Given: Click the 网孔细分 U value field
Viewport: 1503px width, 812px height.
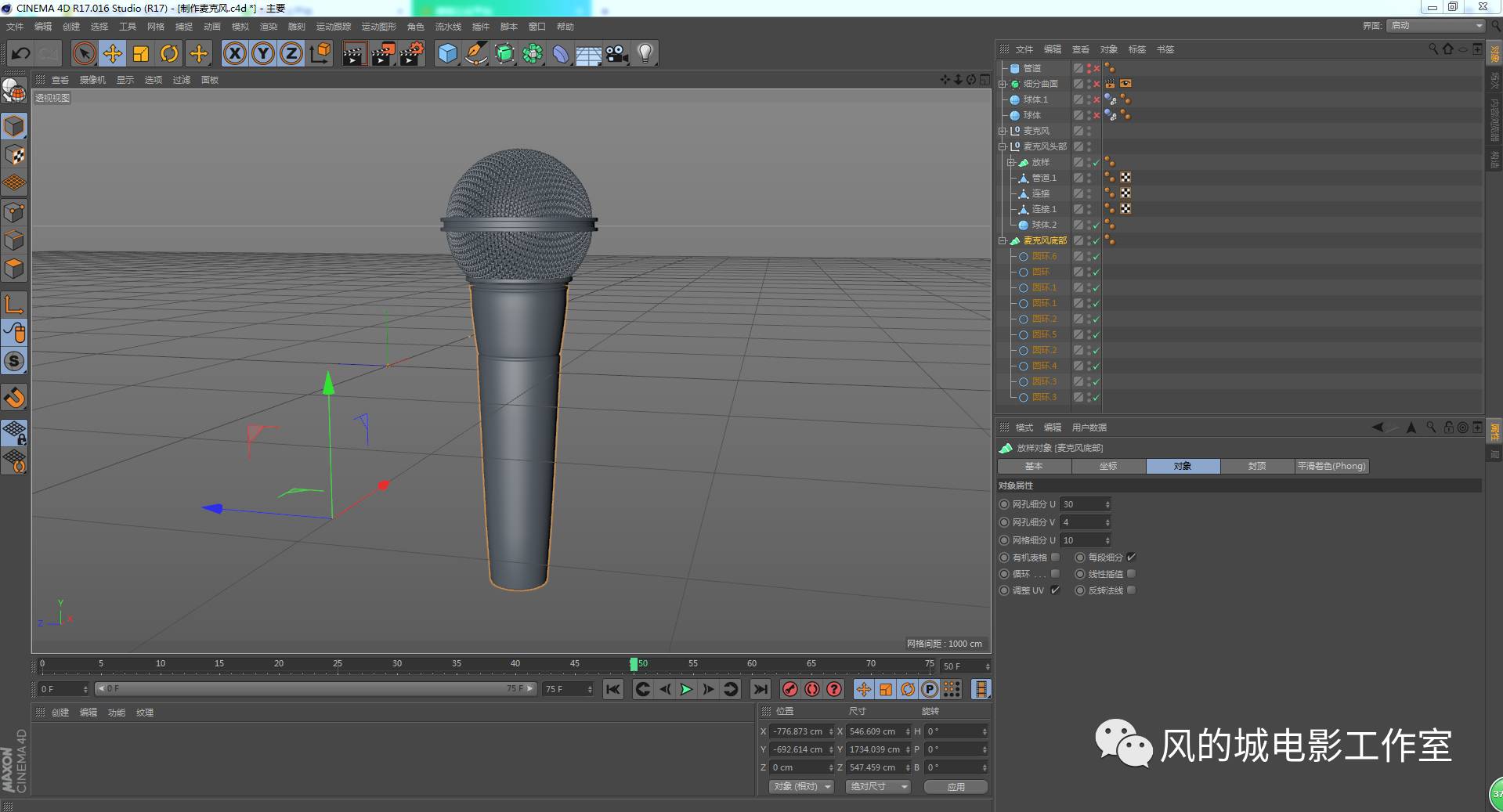Looking at the screenshot, I should [1081, 503].
